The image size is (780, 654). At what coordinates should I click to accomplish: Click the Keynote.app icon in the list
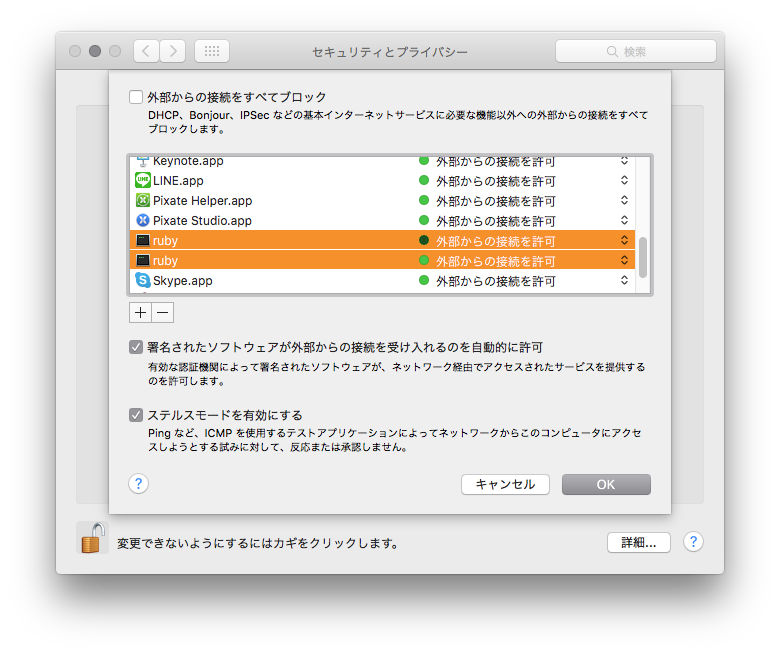(143, 162)
